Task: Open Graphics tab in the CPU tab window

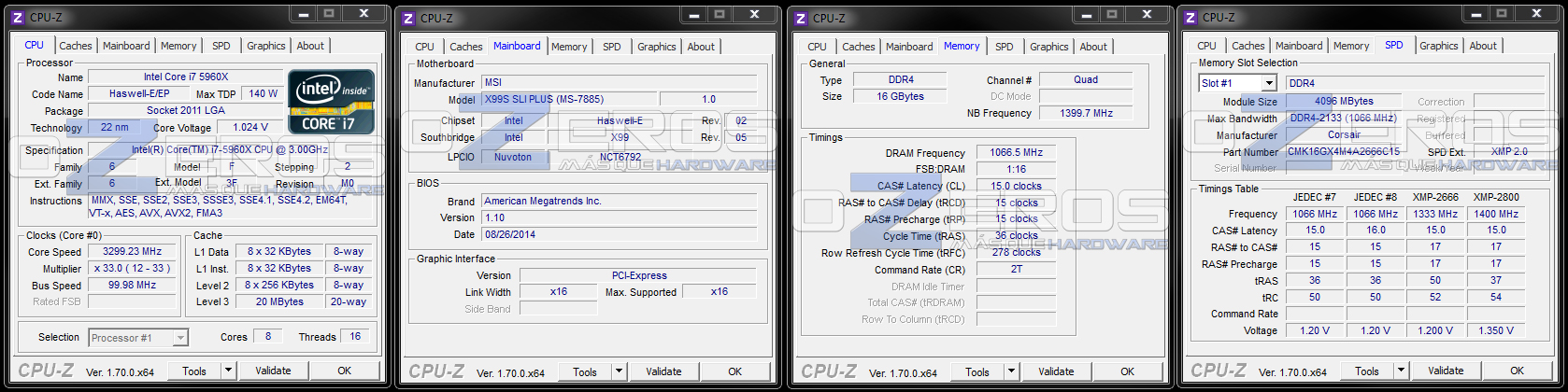Action: pos(266,46)
